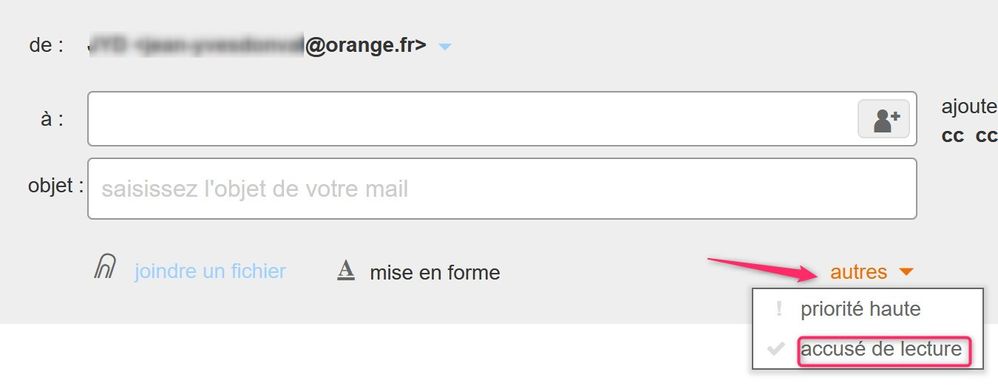The image size is (998, 392).
Task: Focus the objet subject input field
Action: point(502,189)
